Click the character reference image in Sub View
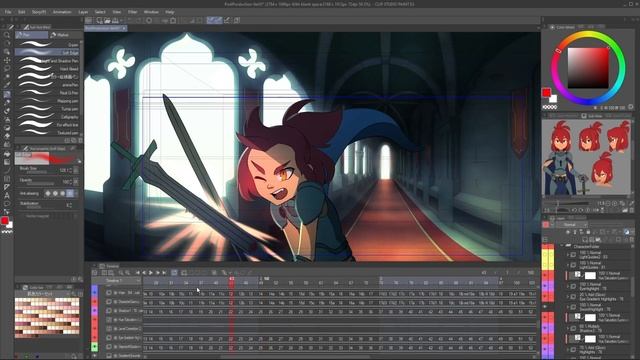Viewport: 640px width, 360px height. pos(586,157)
